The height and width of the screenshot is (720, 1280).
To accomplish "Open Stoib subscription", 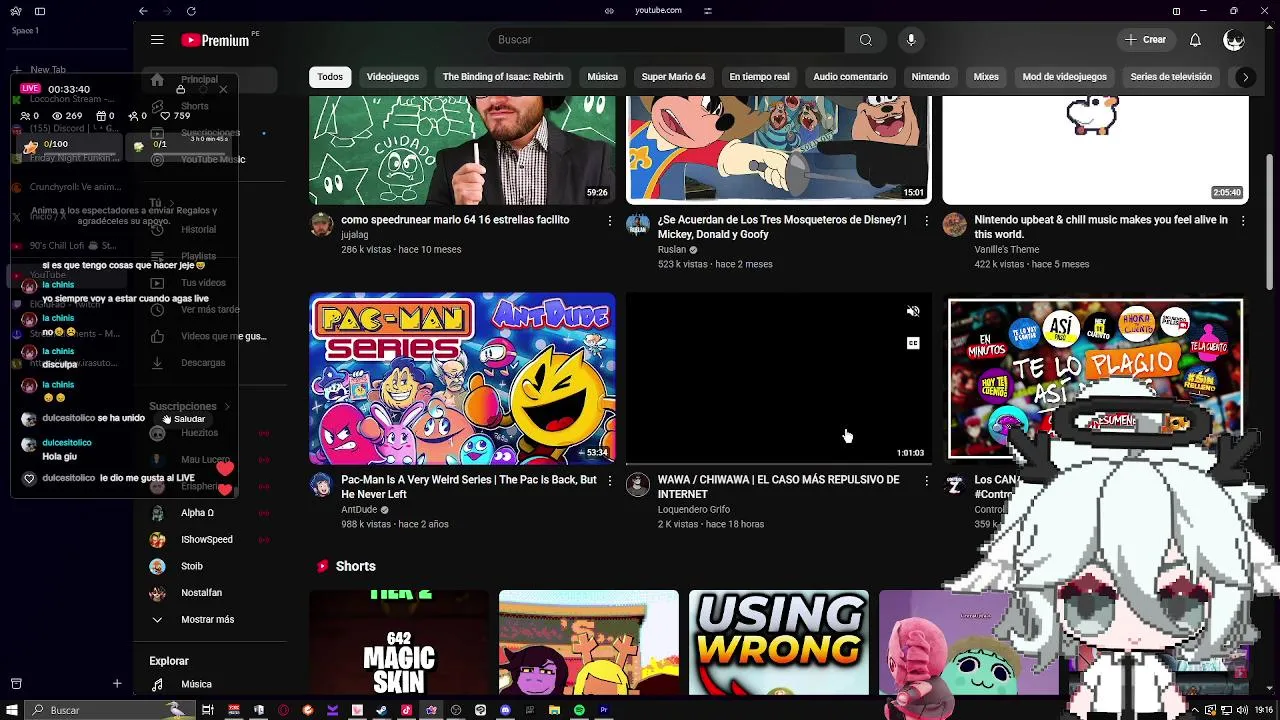I will click(192, 566).
